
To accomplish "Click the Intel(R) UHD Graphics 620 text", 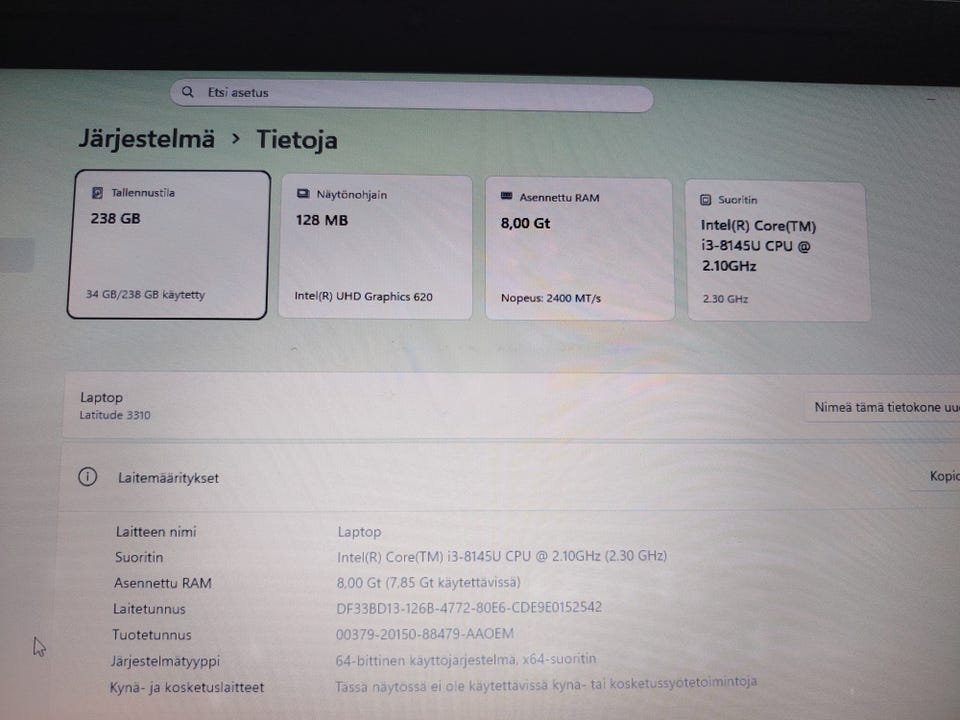I will click(363, 296).
